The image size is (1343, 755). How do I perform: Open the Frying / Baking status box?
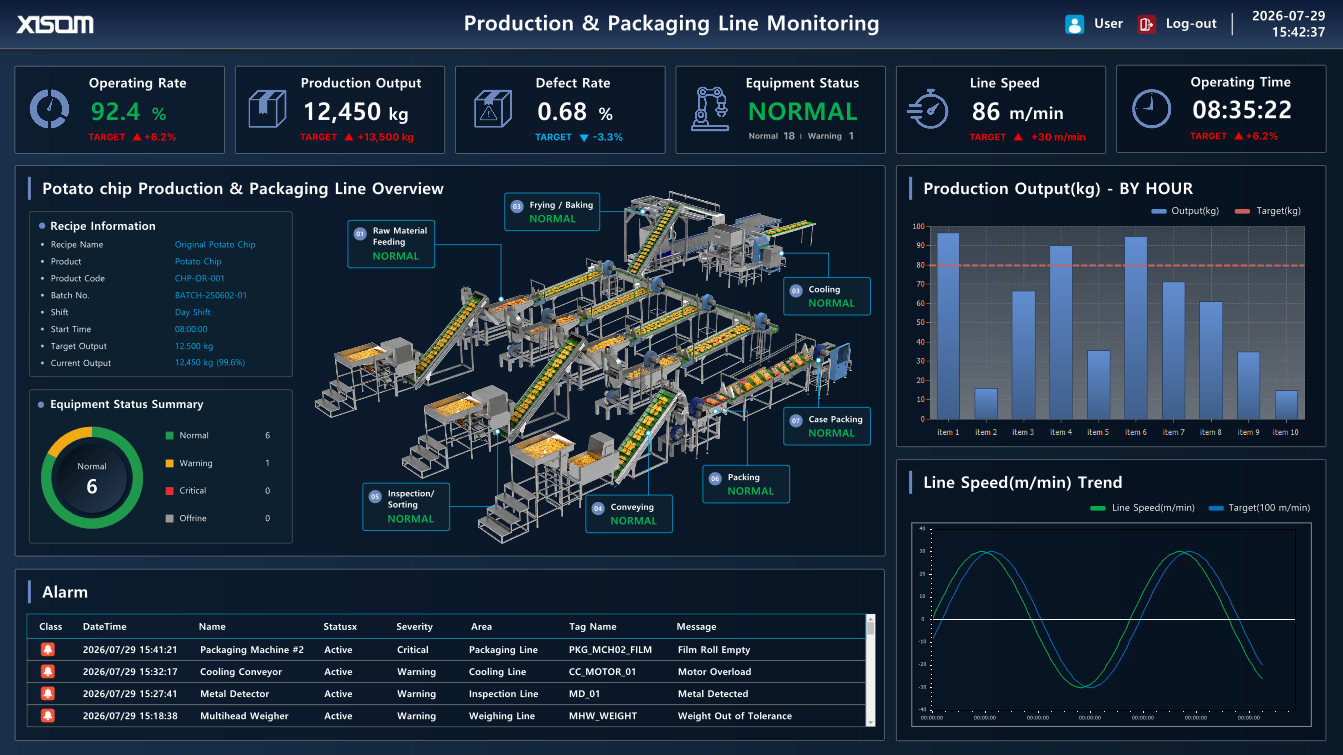[553, 212]
